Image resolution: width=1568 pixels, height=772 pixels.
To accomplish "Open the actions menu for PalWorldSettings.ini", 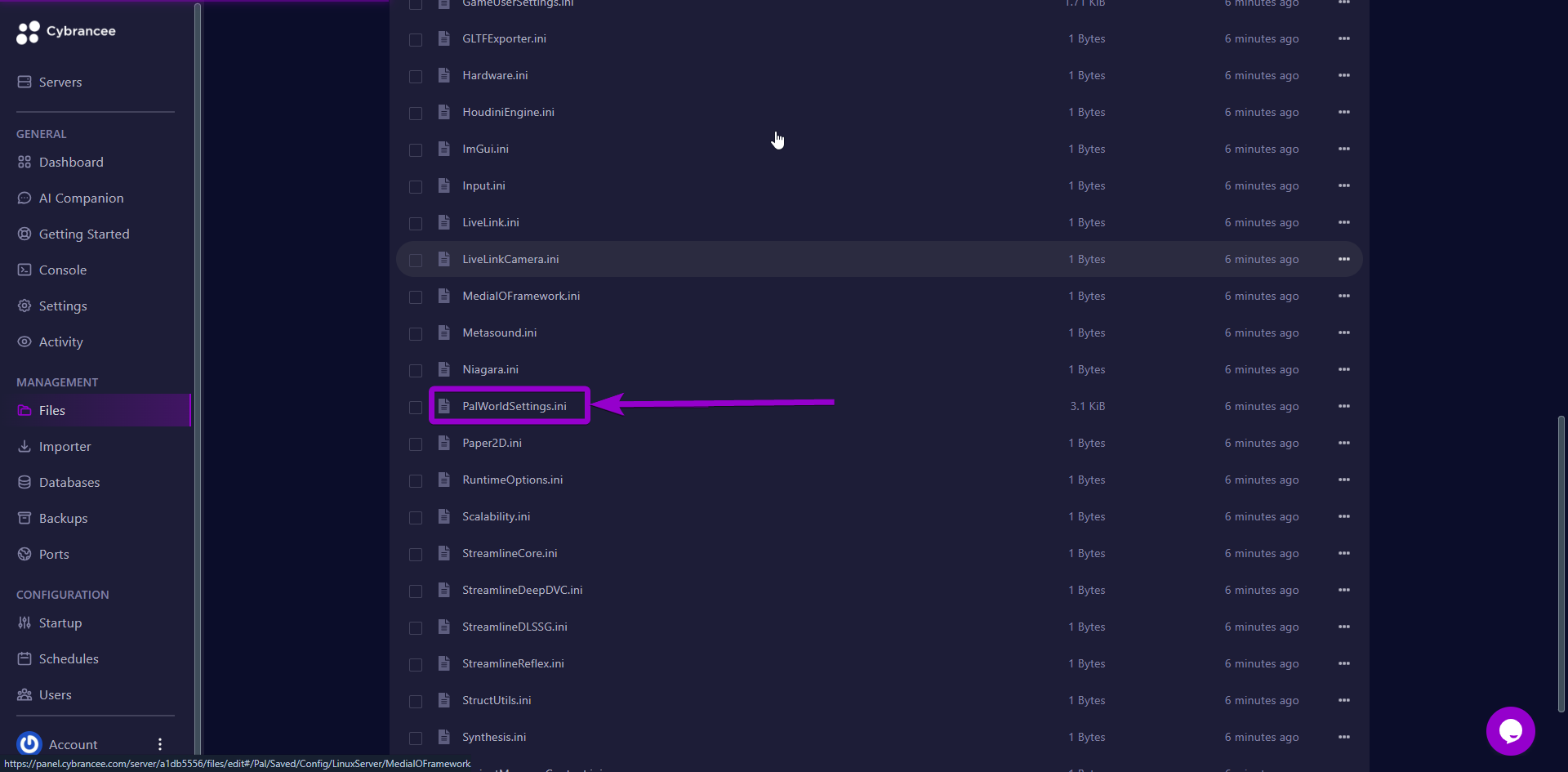I will coord(1344,406).
